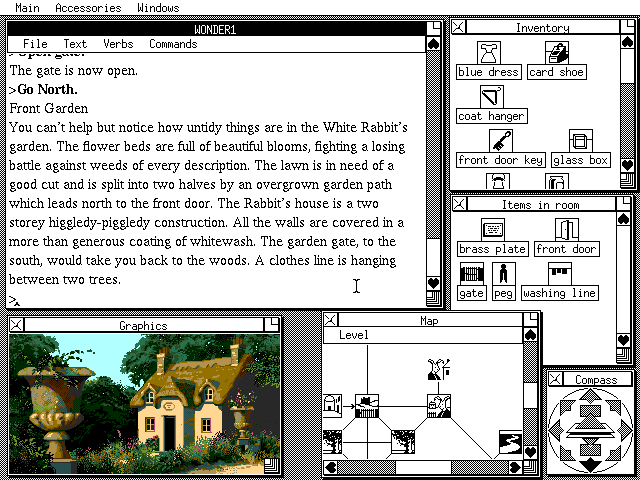Pick the peg icon in Items in room
The height and width of the screenshot is (480, 640).
tap(504, 274)
